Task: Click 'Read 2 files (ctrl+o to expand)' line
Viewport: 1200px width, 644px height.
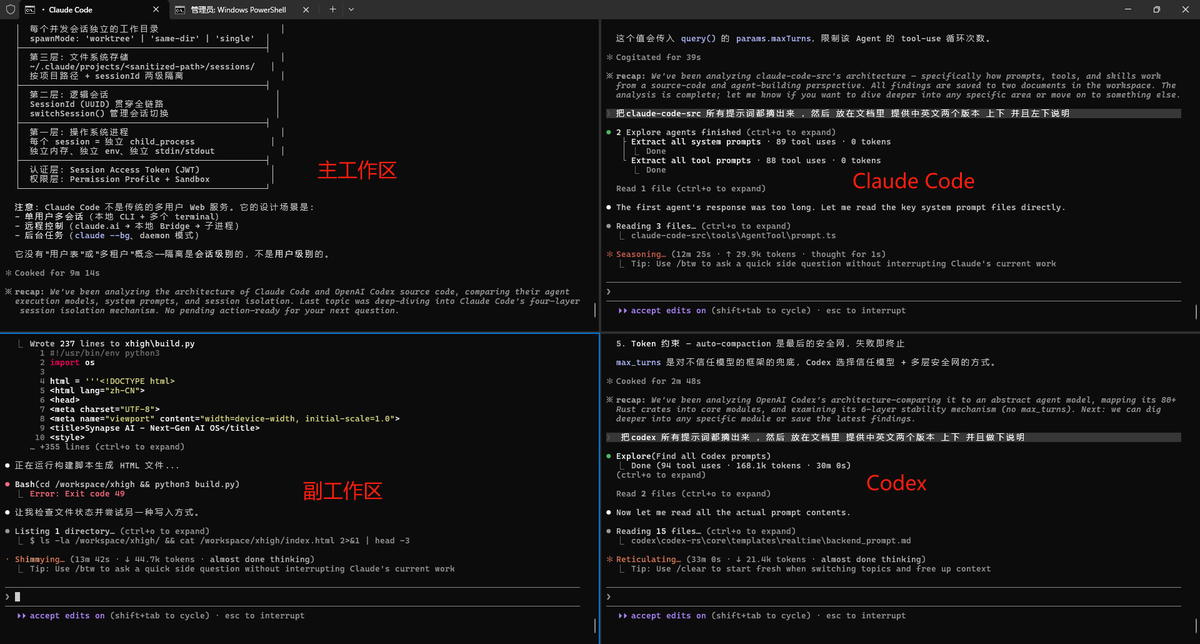Action: coord(694,494)
